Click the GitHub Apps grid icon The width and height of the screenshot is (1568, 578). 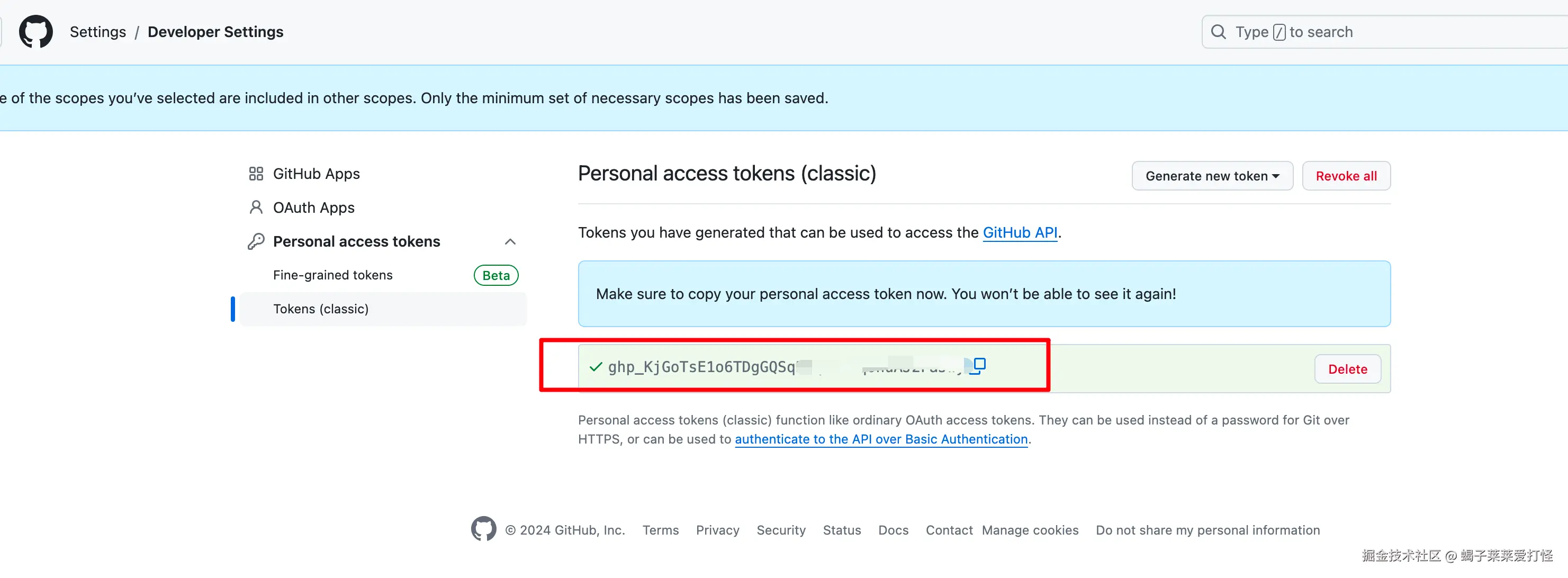pyautogui.click(x=256, y=174)
